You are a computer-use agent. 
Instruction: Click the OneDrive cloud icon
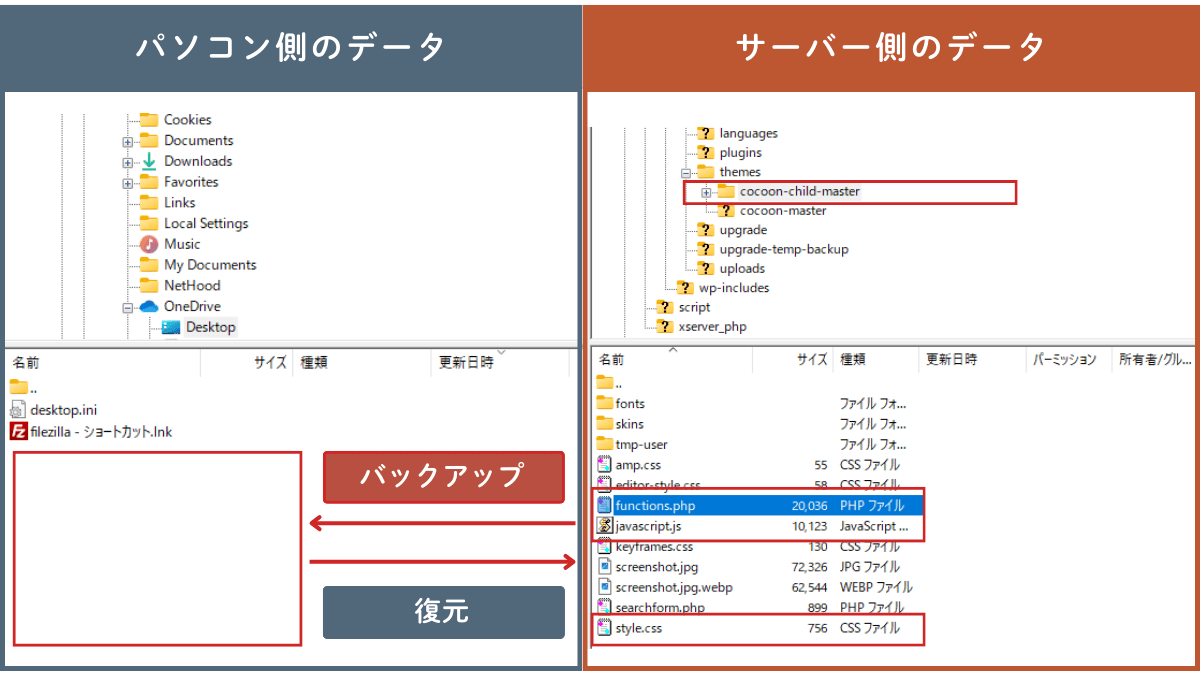(149, 307)
